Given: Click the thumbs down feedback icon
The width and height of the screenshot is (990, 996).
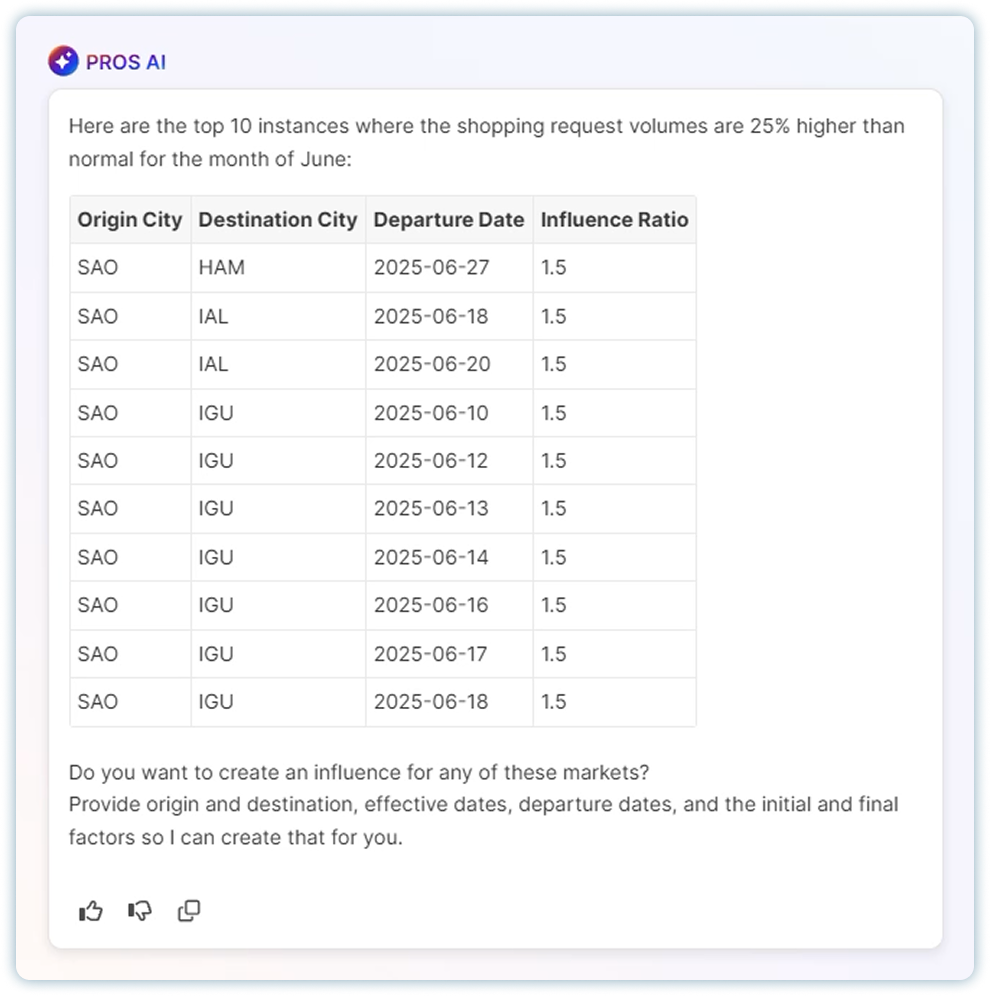Looking at the screenshot, I should pyautogui.click(x=140, y=911).
